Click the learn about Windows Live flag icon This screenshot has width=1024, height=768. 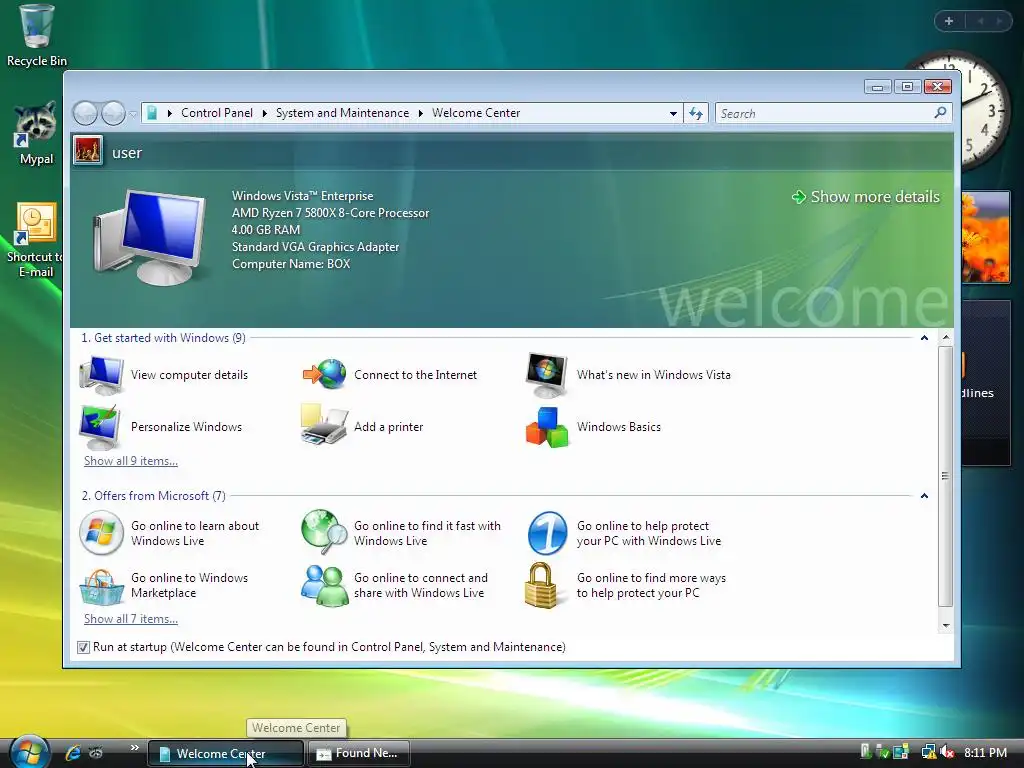coord(101,533)
